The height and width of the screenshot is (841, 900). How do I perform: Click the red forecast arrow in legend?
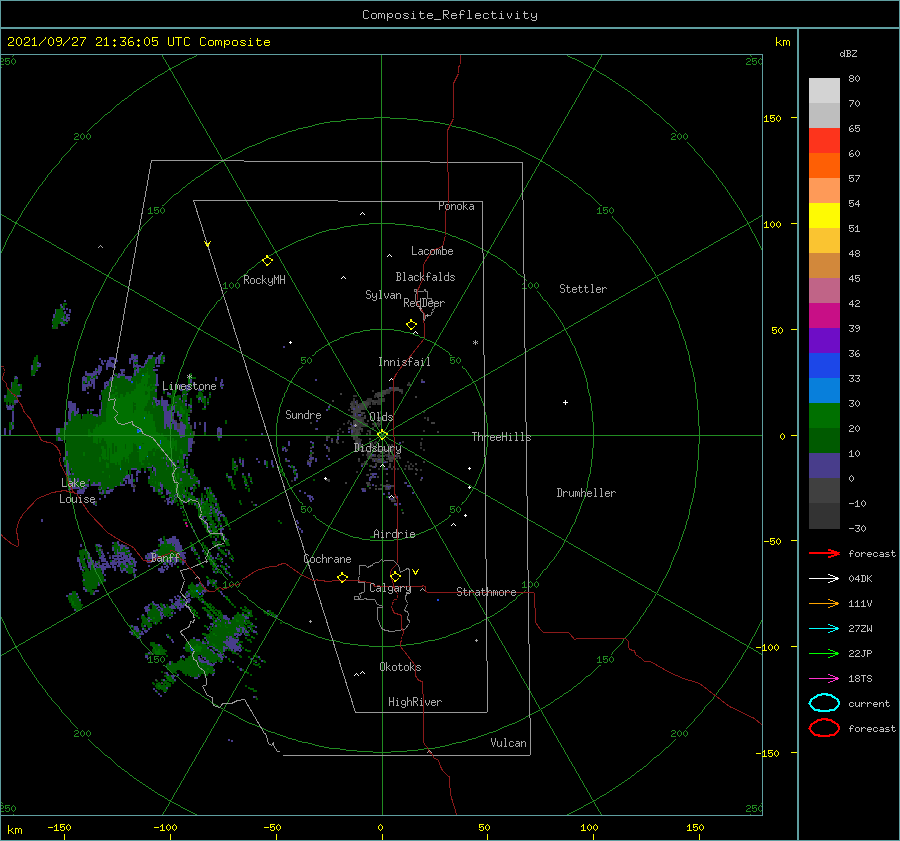(824, 553)
